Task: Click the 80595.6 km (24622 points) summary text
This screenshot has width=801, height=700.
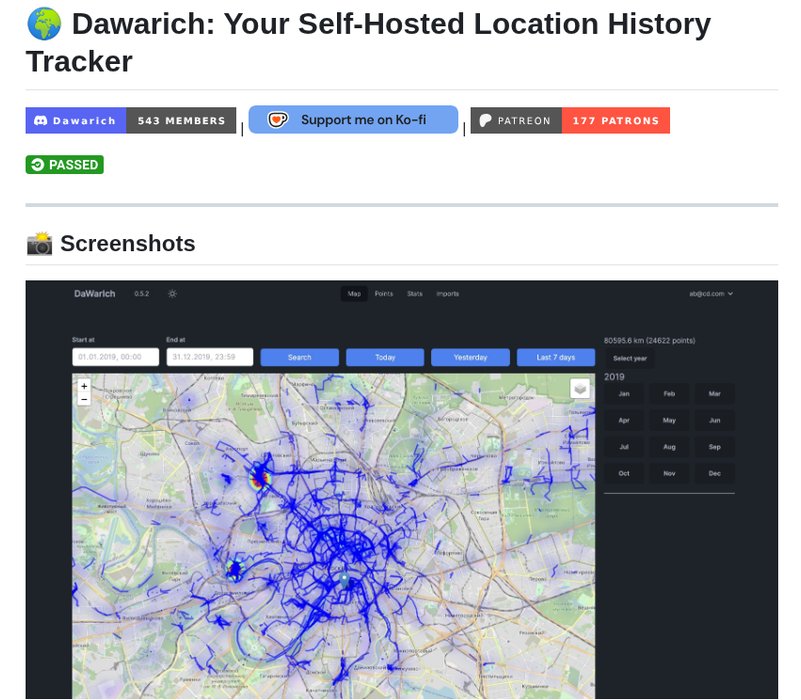Action: (649, 341)
